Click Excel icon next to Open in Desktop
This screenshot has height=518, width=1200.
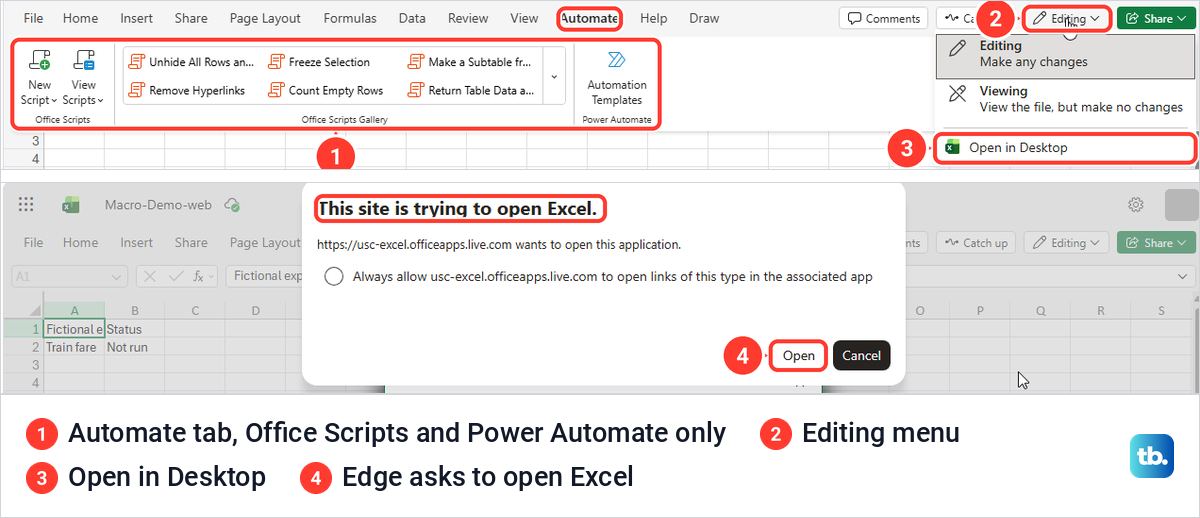[x=952, y=147]
